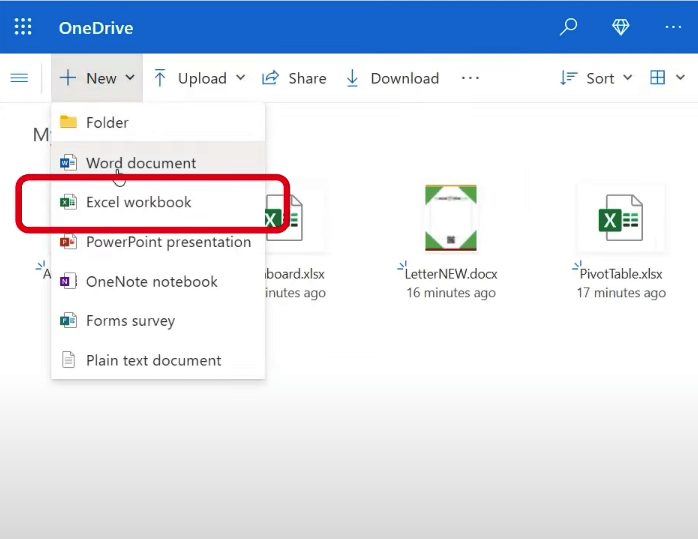The image size is (698, 539).
Task: Choose Plain text document from menu
Action: [x=158, y=360]
